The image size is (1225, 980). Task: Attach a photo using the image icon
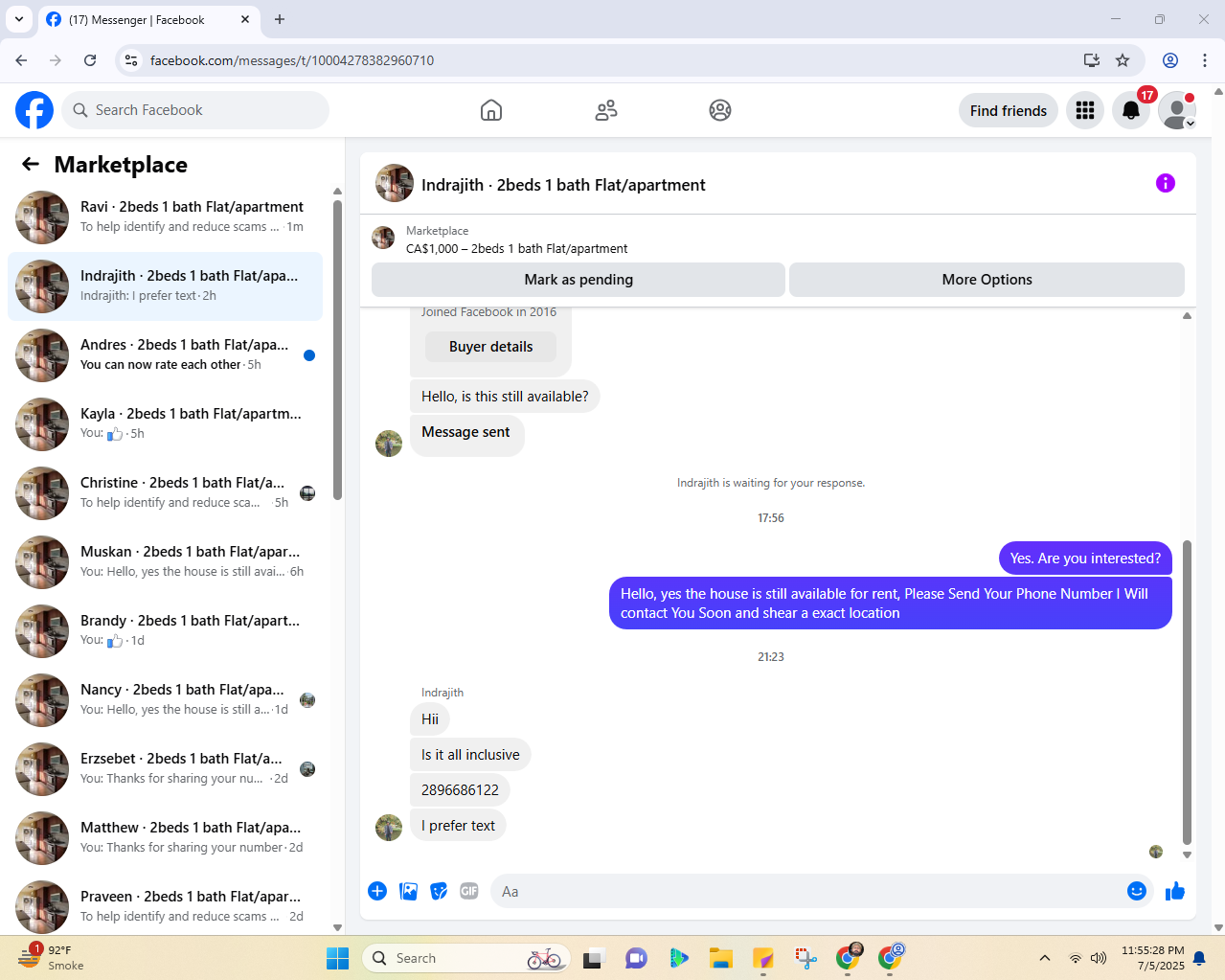coord(408,891)
